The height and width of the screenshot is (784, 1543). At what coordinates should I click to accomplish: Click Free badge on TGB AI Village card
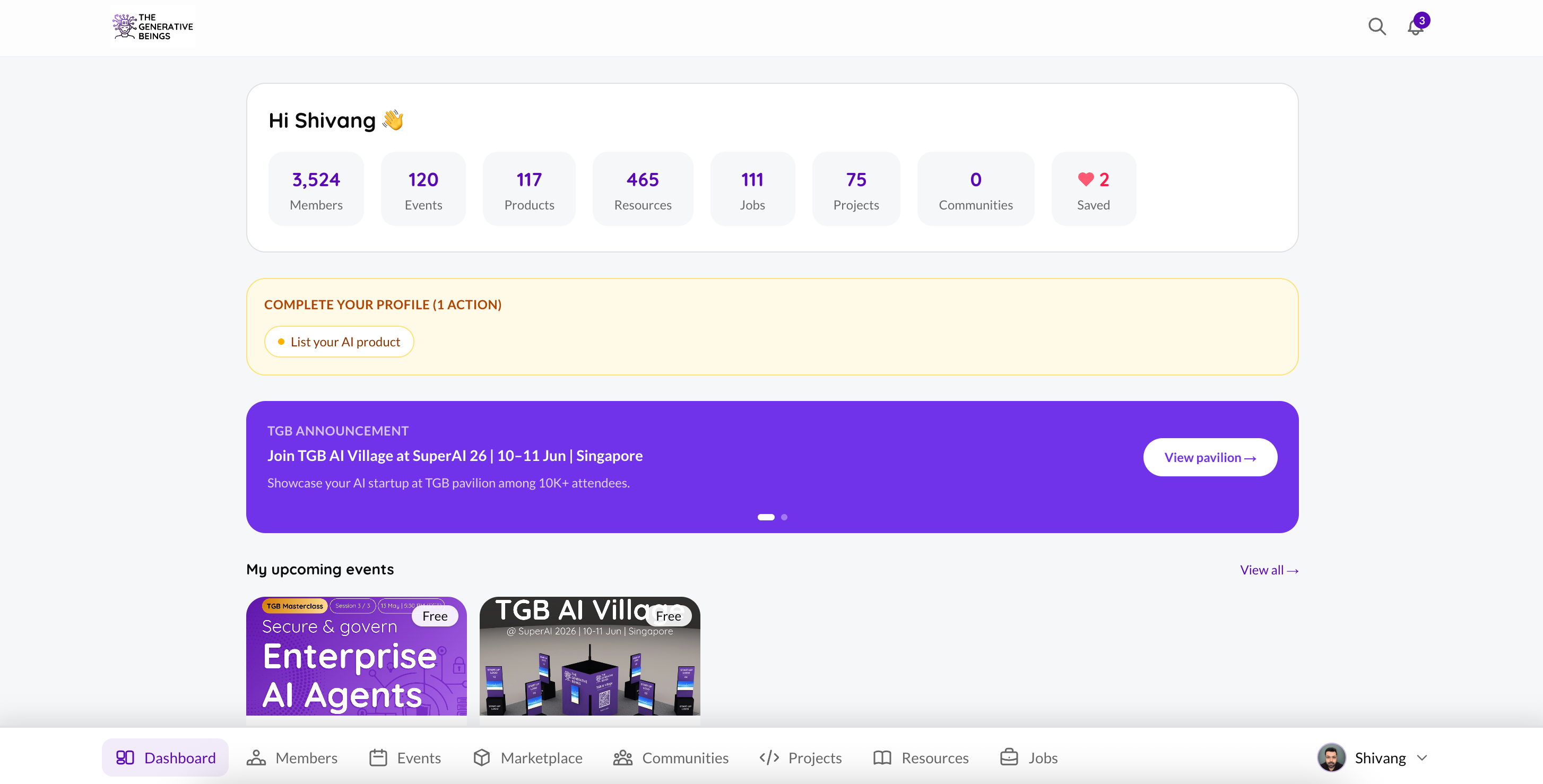669,616
